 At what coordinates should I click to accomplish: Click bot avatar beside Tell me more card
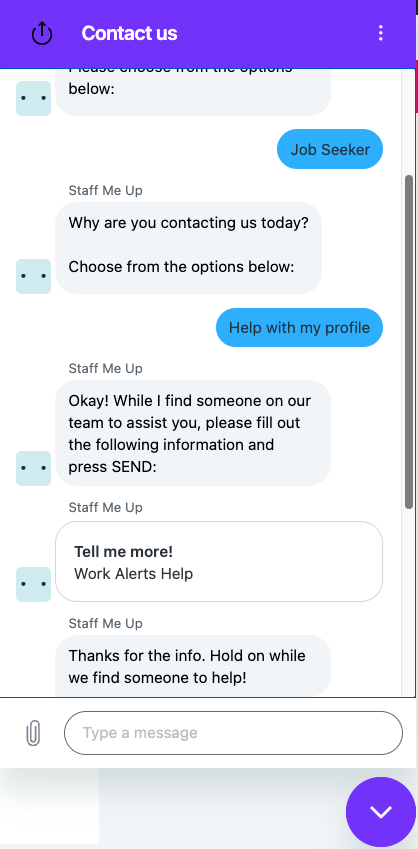click(34, 584)
